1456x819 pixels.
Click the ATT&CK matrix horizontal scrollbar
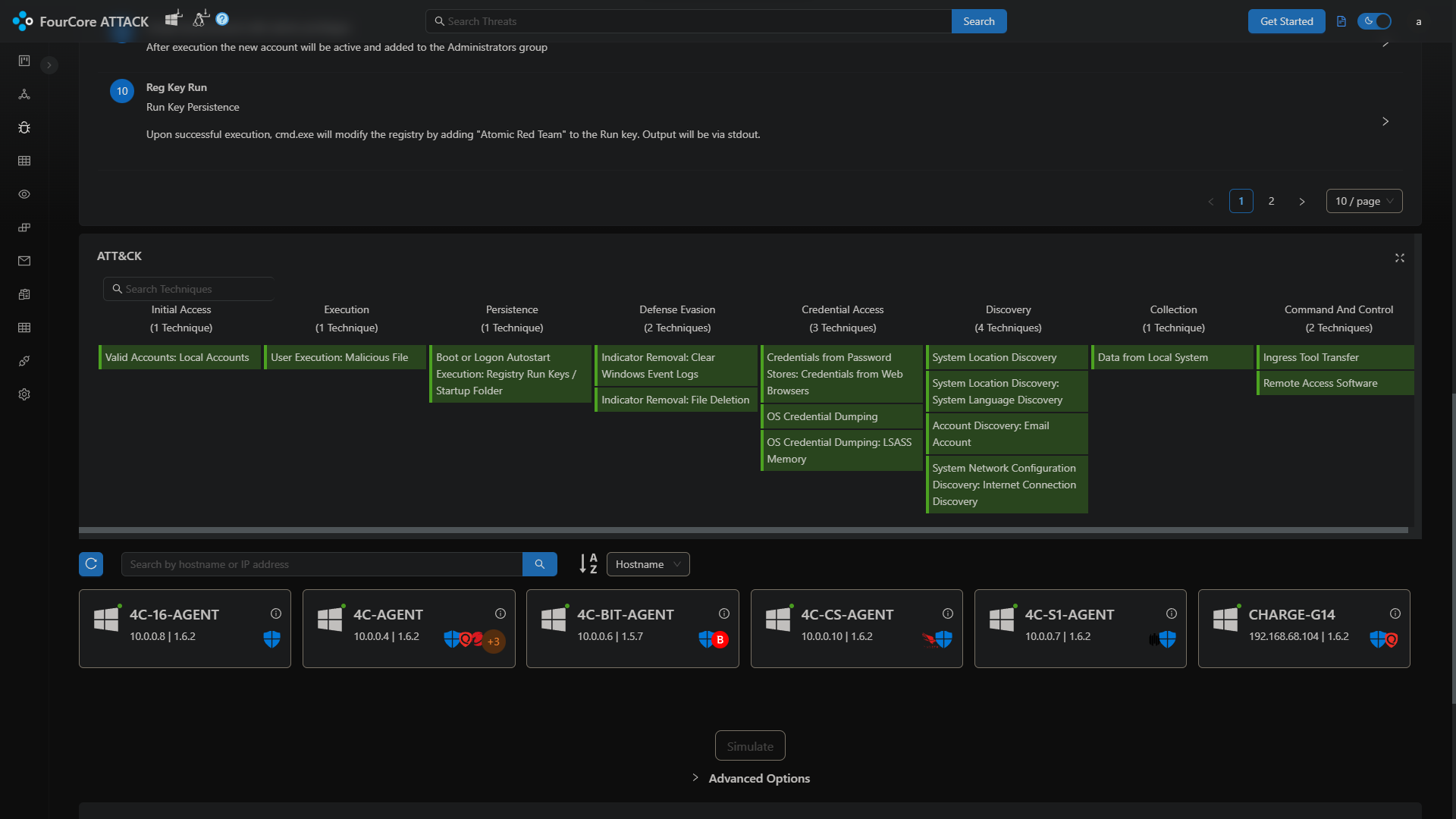tap(743, 530)
